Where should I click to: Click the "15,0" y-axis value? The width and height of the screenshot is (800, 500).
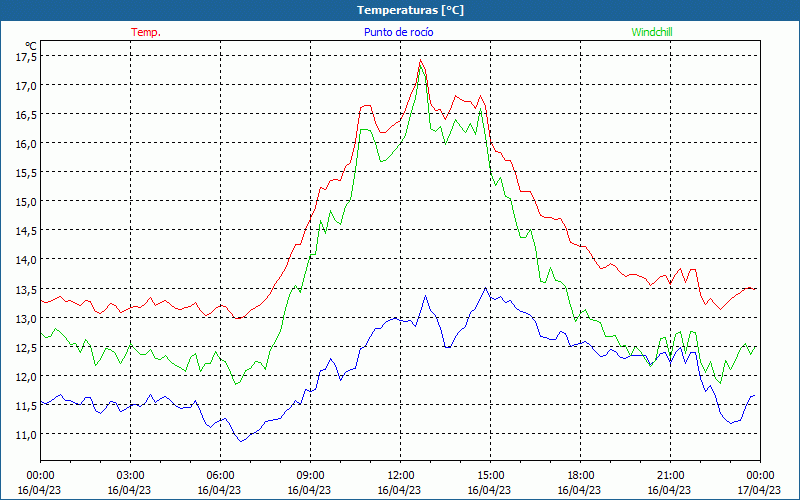point(26,202)
